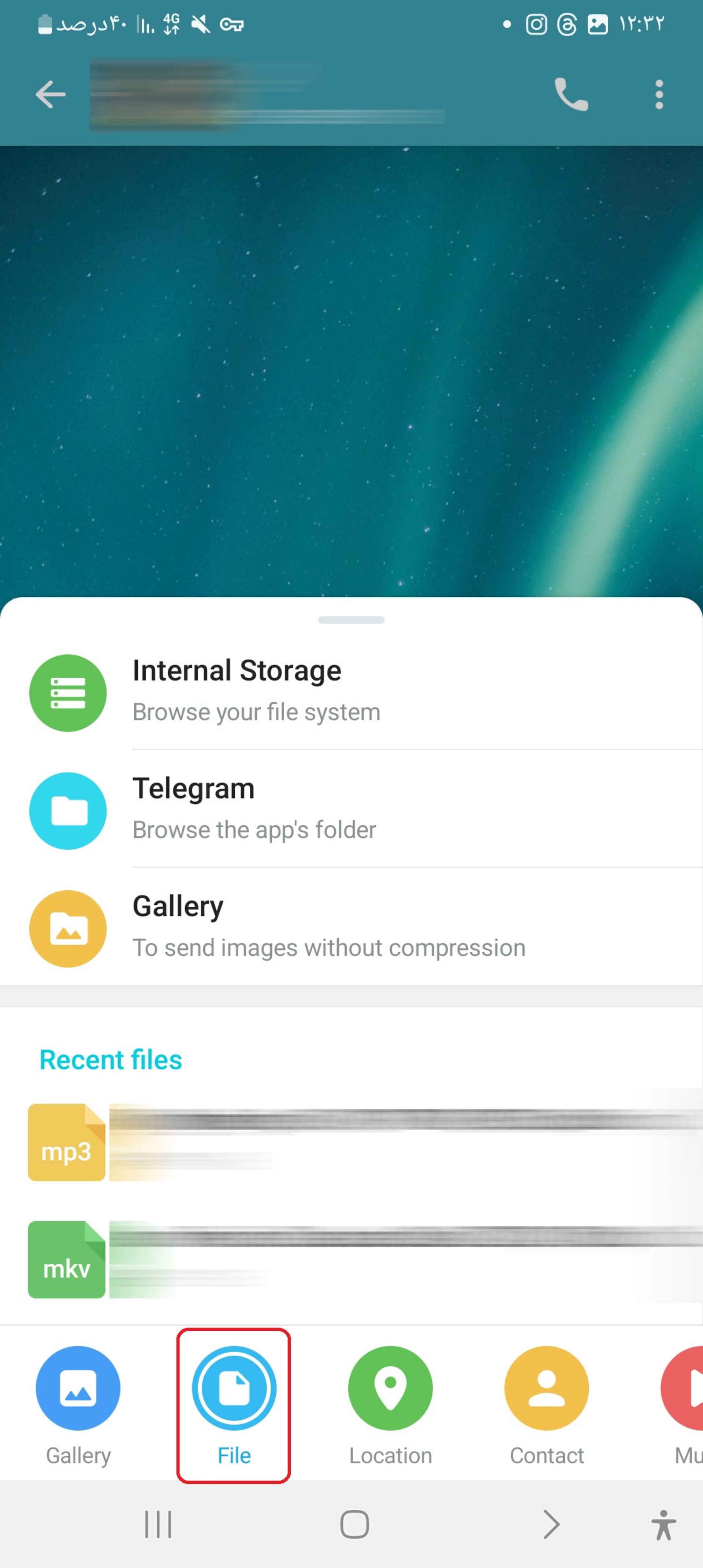Tap the Telegram folder browse icon
703x1568 pixels.
tap(68, 810)
